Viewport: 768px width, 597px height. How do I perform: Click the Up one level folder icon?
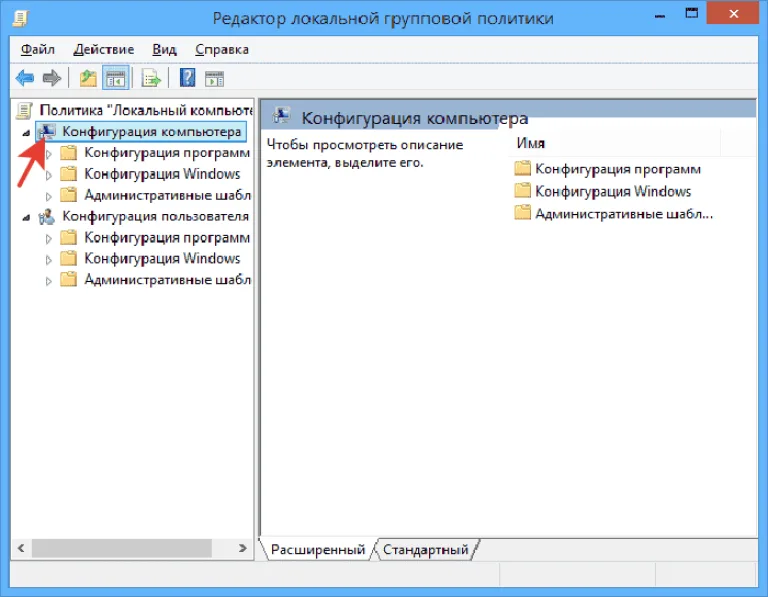pos(88,78)
